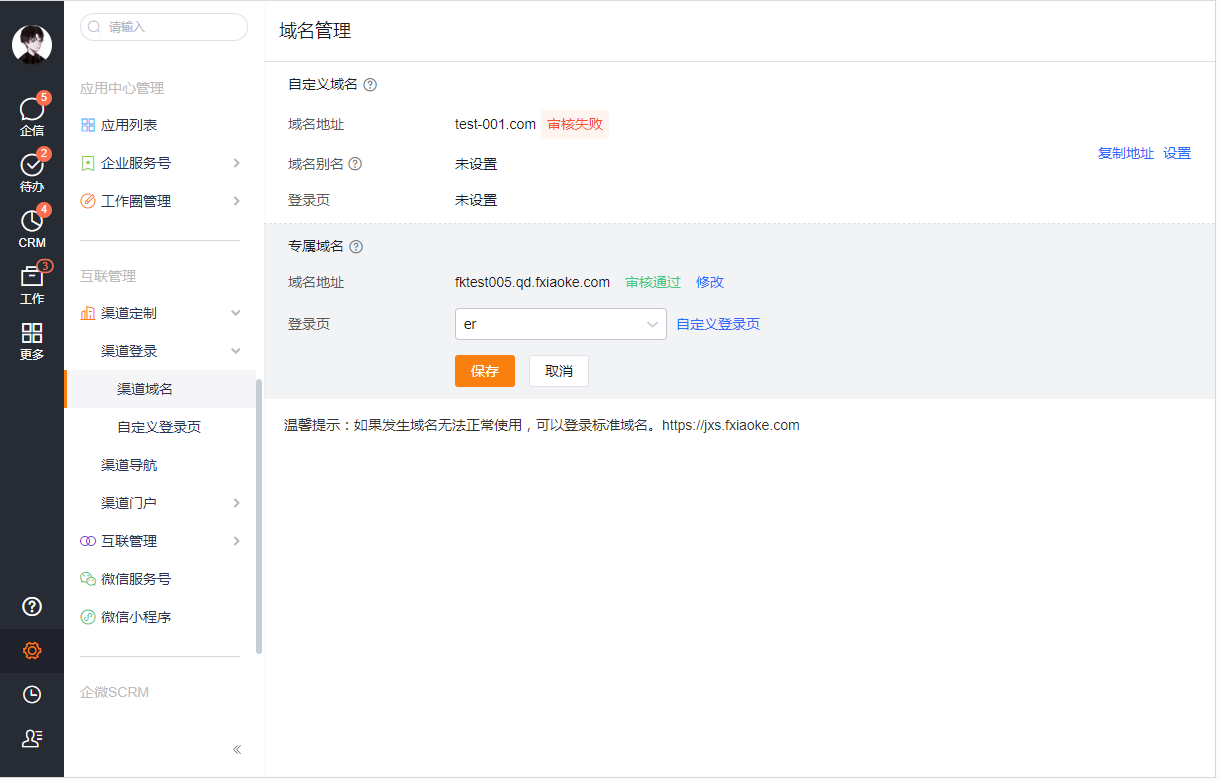
Task: Expand the 企业服务号 submenu
Action: [236, 163]
